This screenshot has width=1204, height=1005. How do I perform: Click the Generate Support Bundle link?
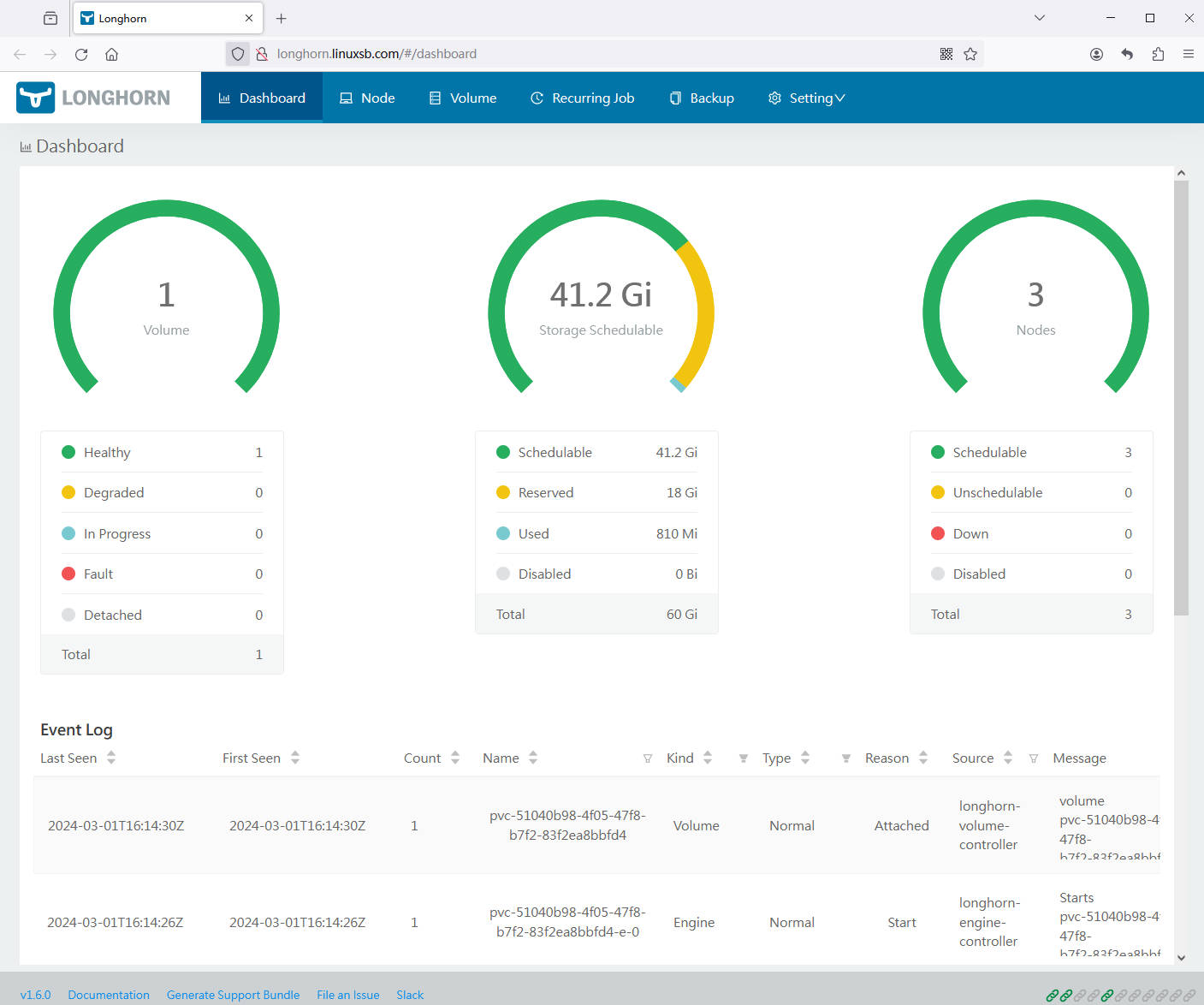(x=233, y=995)
